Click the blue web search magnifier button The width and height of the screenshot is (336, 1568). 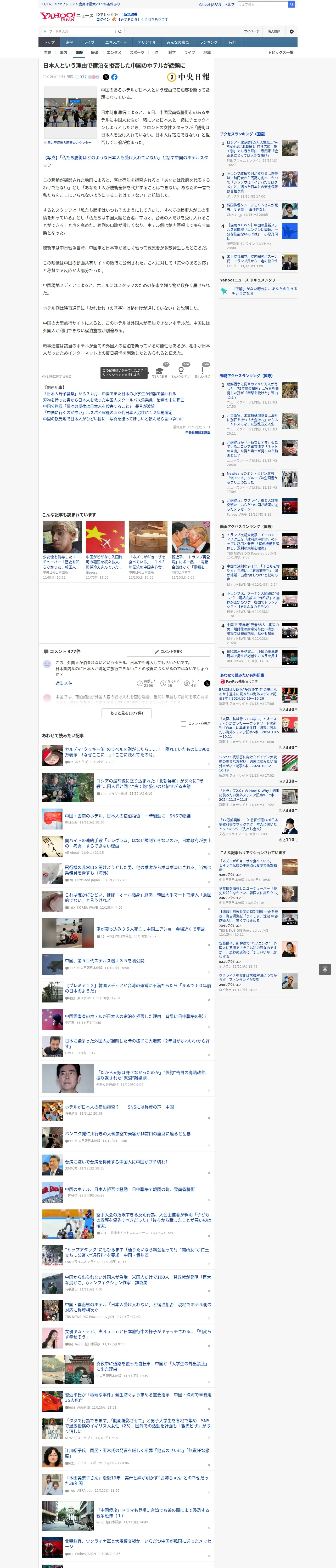click(292, 4)
